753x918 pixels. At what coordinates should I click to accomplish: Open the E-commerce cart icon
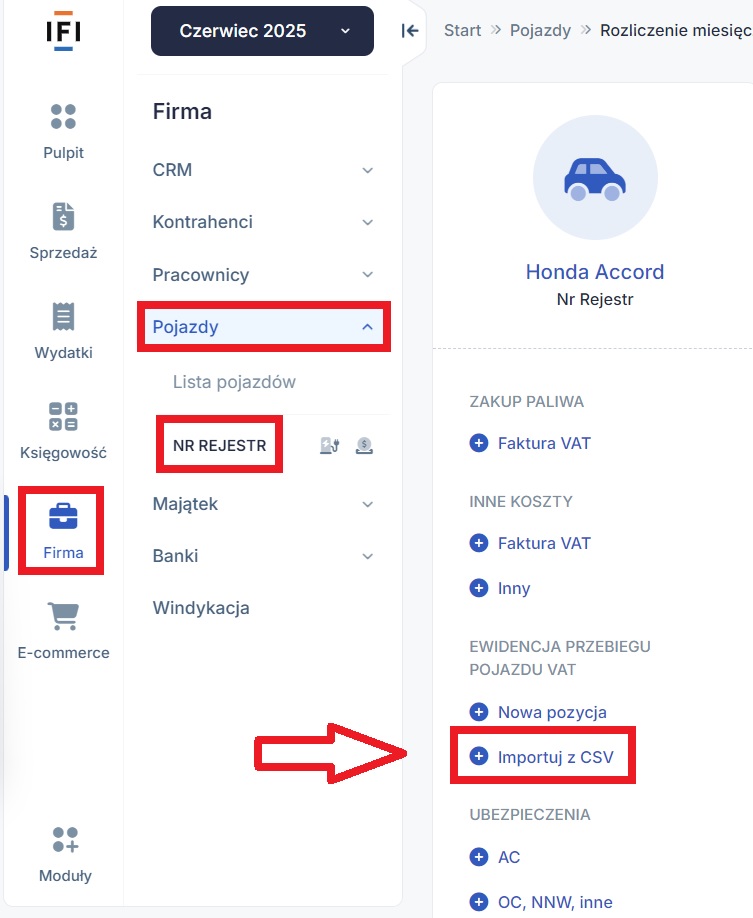tap(63, 616)
